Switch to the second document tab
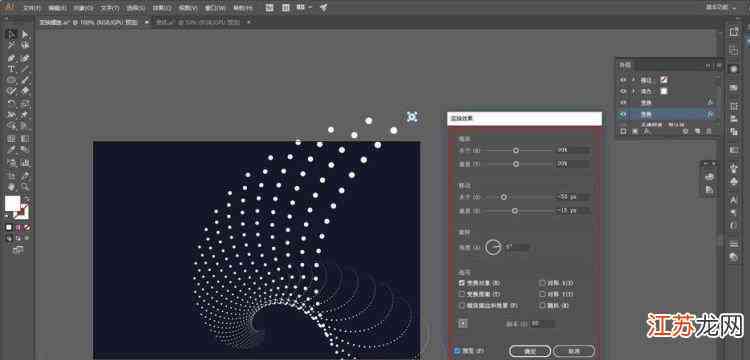 pos(200,22)
